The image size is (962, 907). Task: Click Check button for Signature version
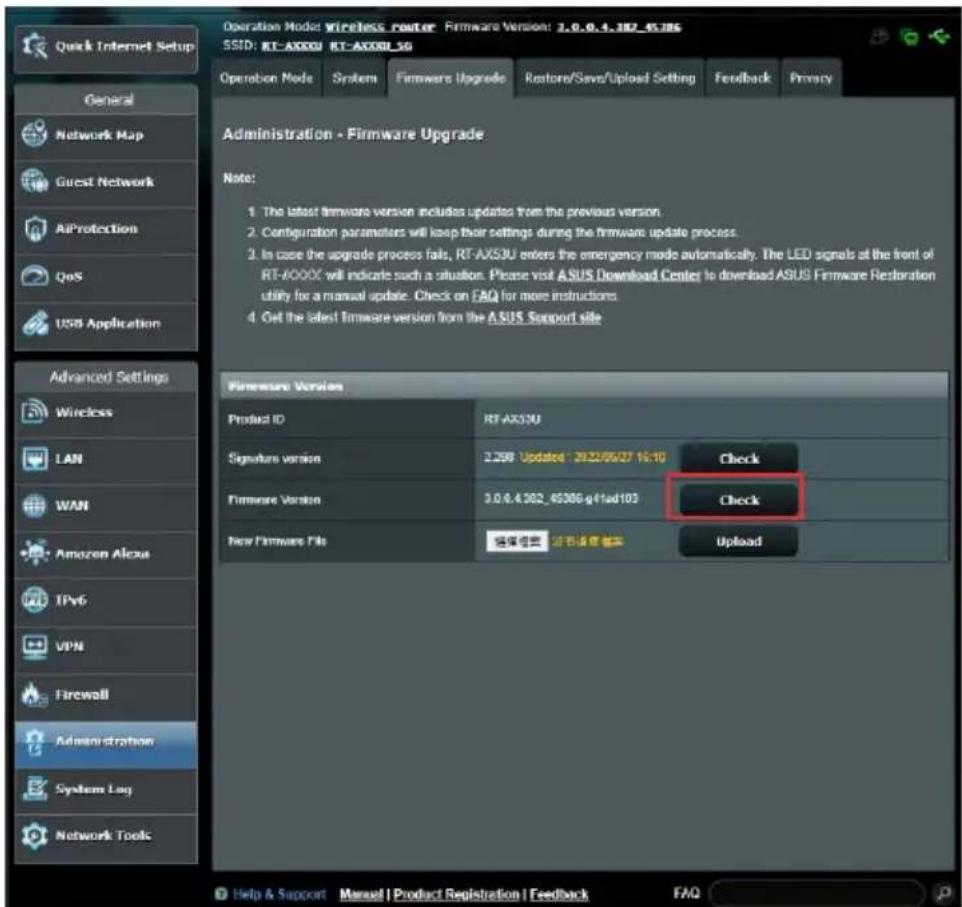tap(739, 459)
